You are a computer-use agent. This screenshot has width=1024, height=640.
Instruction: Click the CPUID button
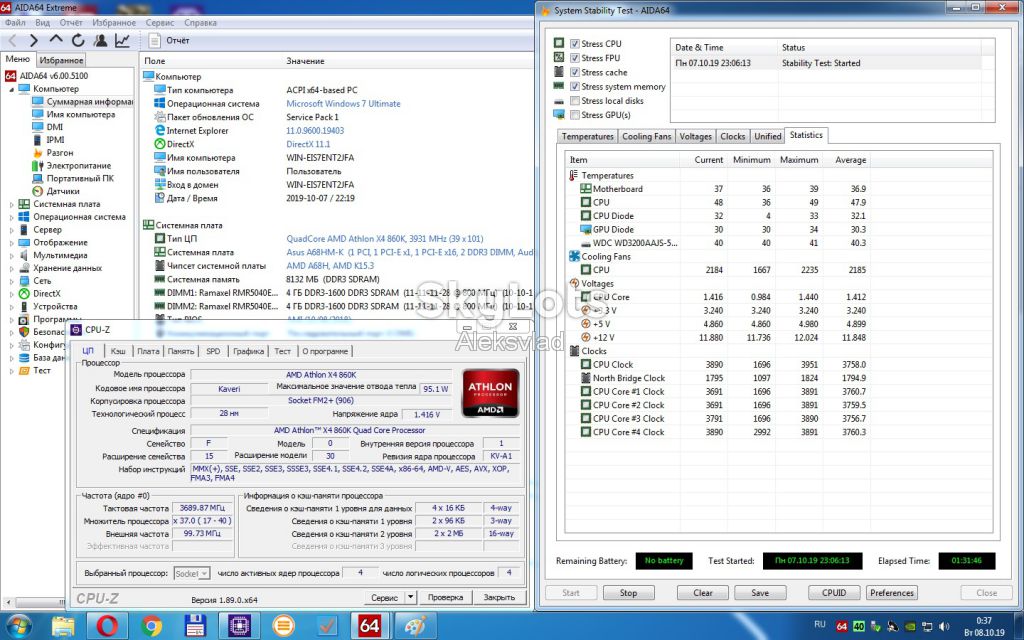[834, 593]
